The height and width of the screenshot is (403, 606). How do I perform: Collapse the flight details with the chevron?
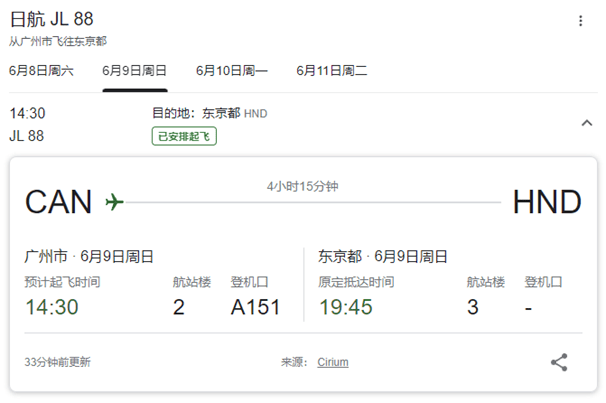point(586,123)
